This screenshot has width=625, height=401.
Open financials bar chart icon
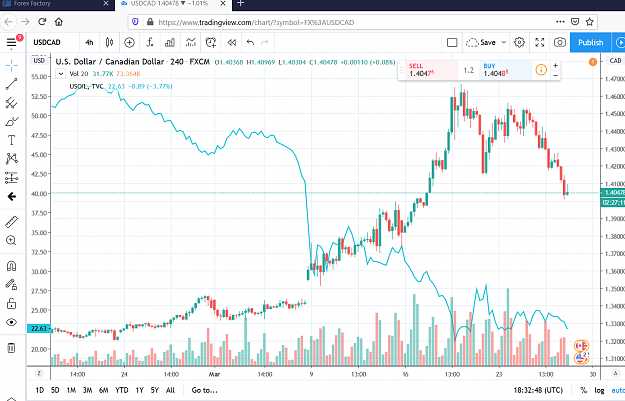click(x=170, y=42)
